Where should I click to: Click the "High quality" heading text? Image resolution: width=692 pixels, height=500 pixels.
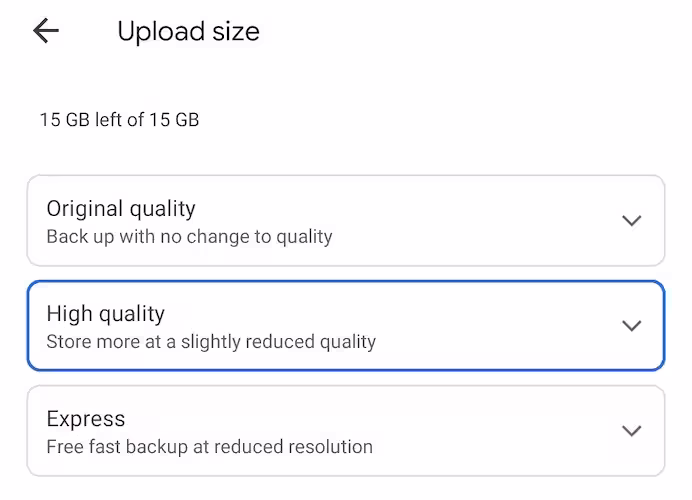click(105, 314)
